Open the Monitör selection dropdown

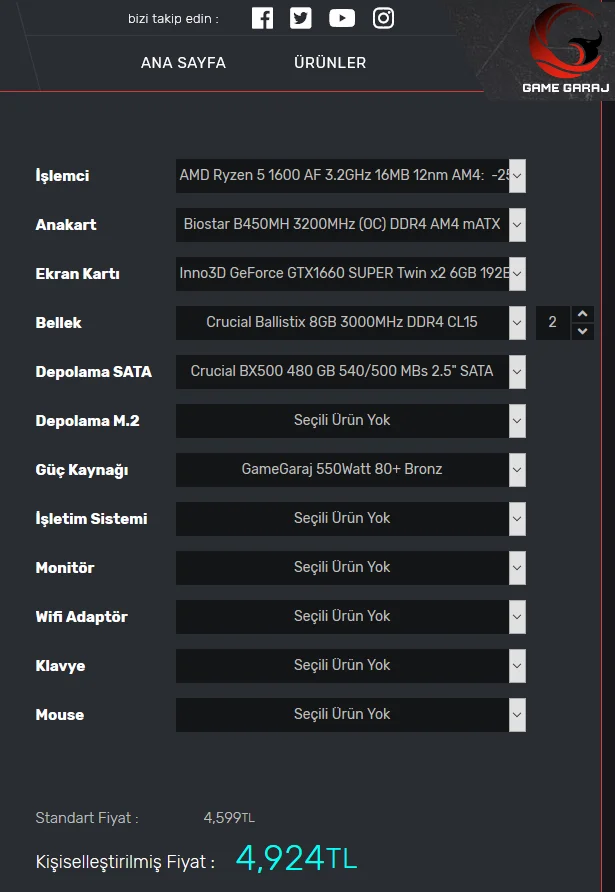[351, 567]
